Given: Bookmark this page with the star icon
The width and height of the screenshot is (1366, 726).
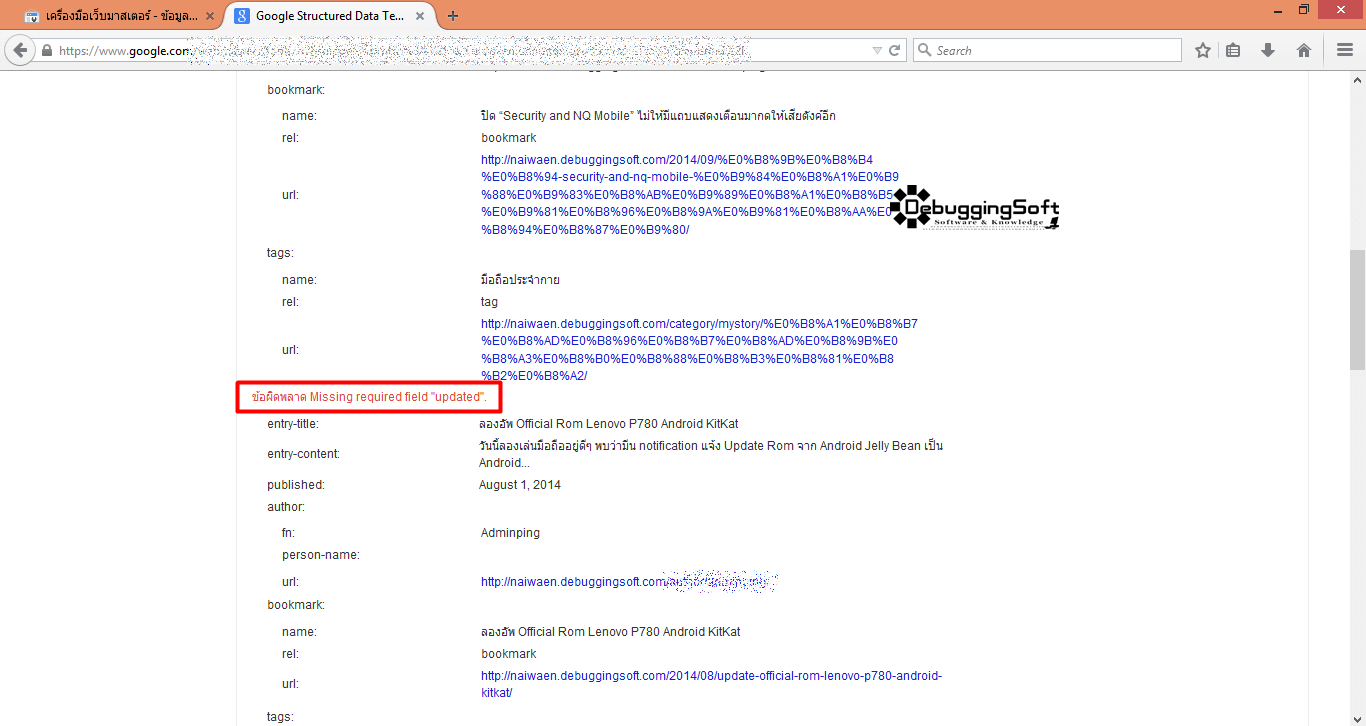Looking at the screenshot, I should [1203, 50].
